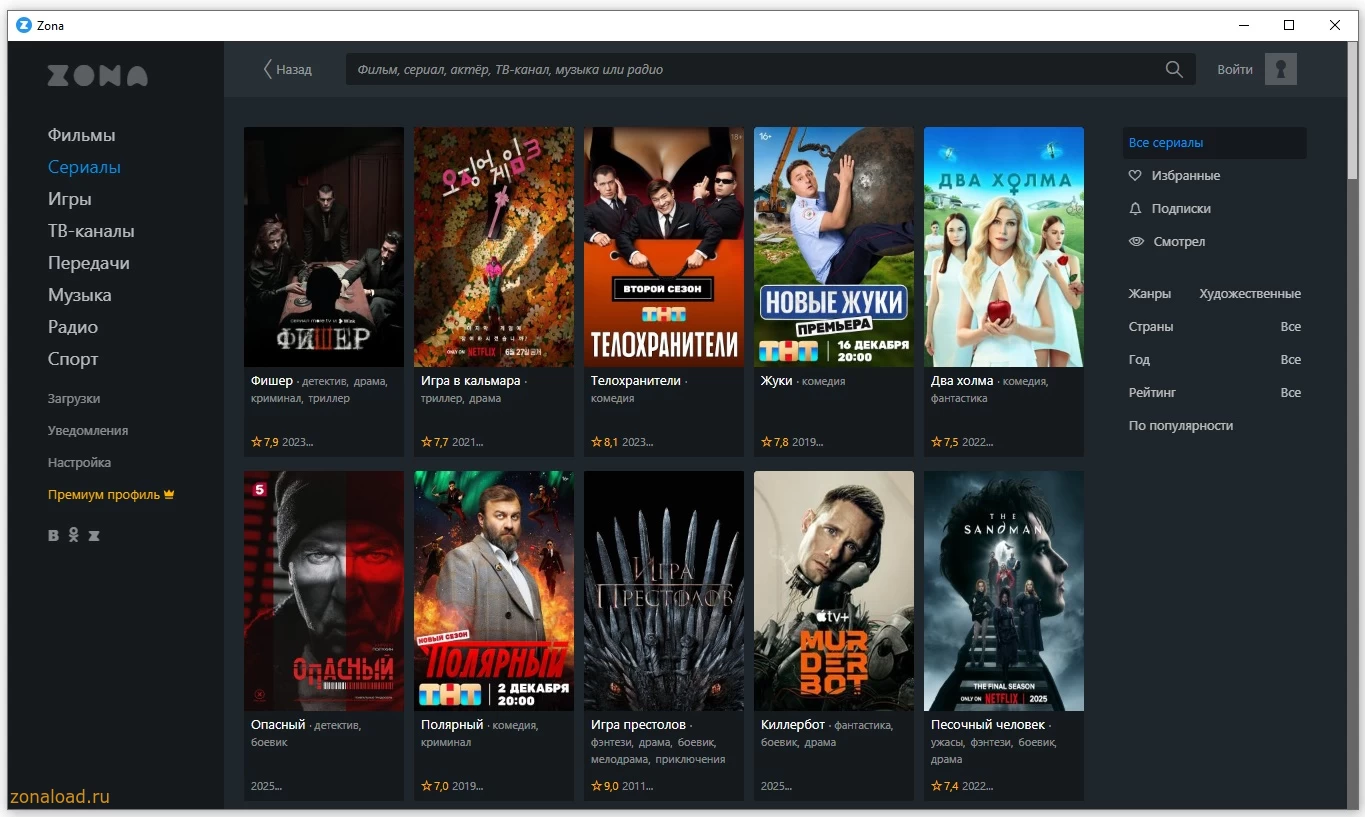The height and width of the screenshot is (817, 1365).
Task: Click the star rating on Фишер card
Action: pos(265,441)
